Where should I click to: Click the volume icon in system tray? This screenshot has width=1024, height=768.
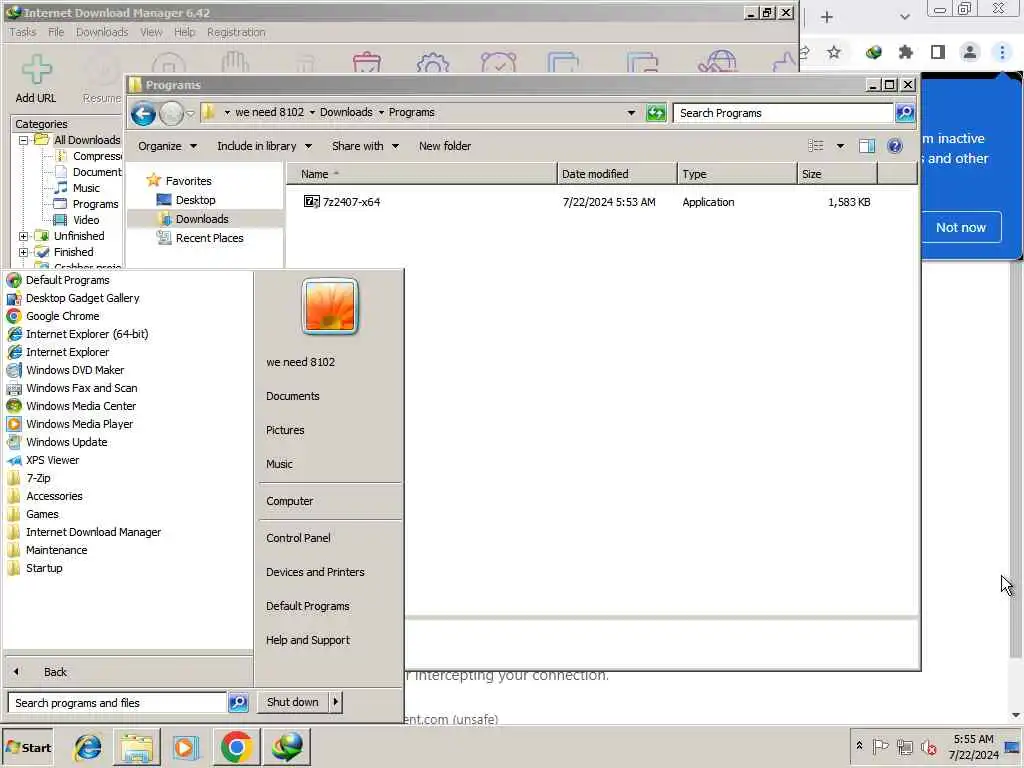(928, 746)
